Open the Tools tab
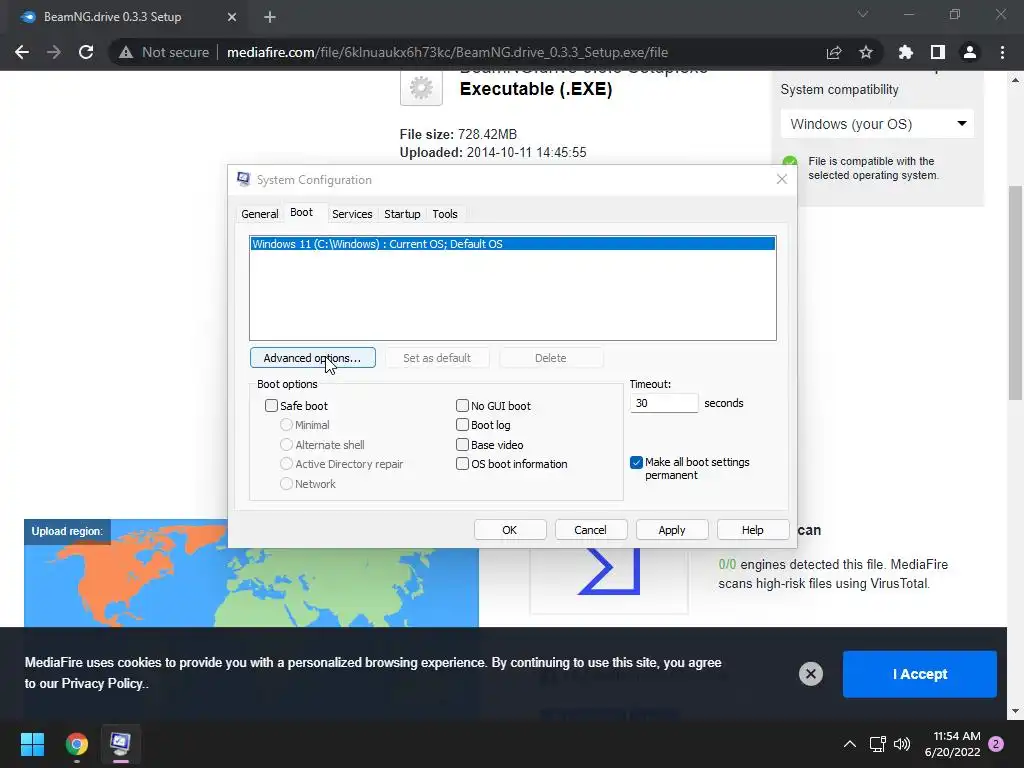Screen dimensions: 1024x768 click(445, 214)
